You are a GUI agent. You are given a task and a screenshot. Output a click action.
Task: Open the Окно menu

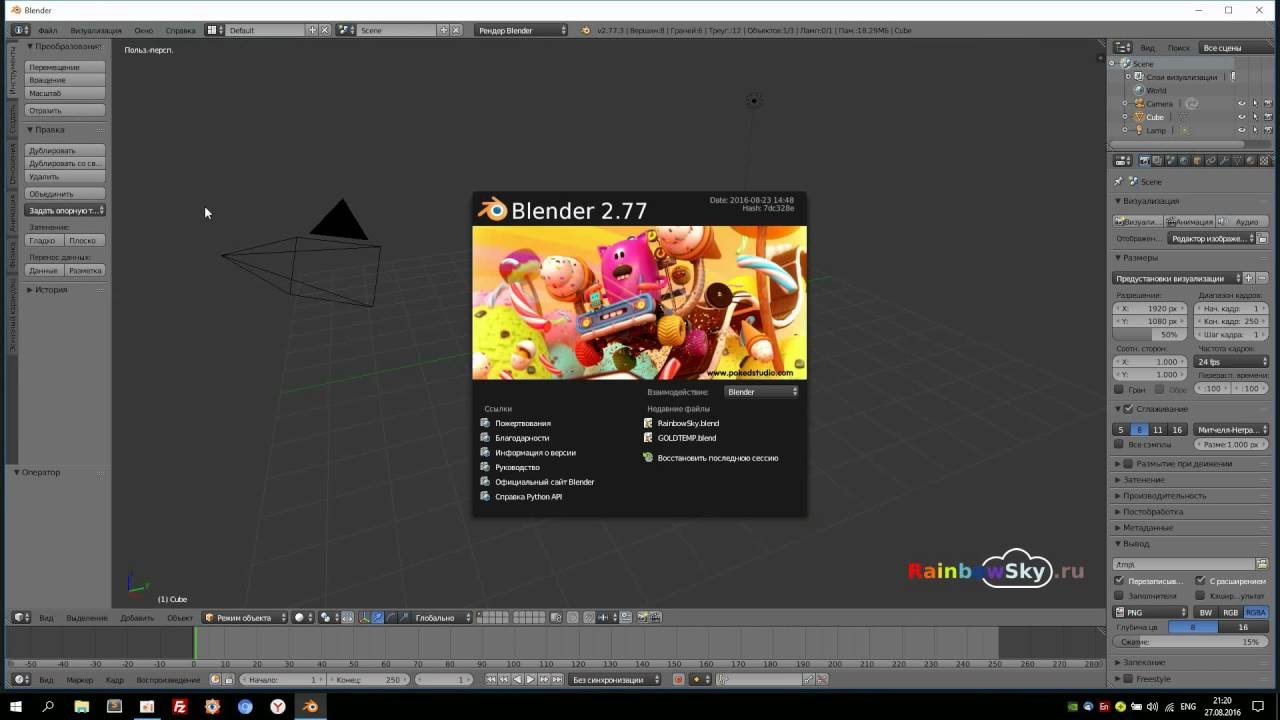(x=143, y=30)
